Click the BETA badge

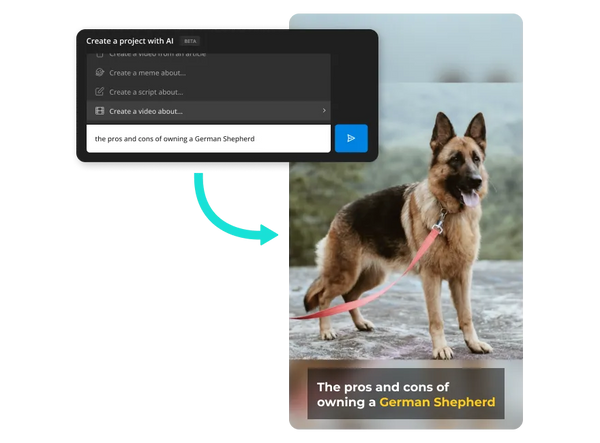click(190, 41)
